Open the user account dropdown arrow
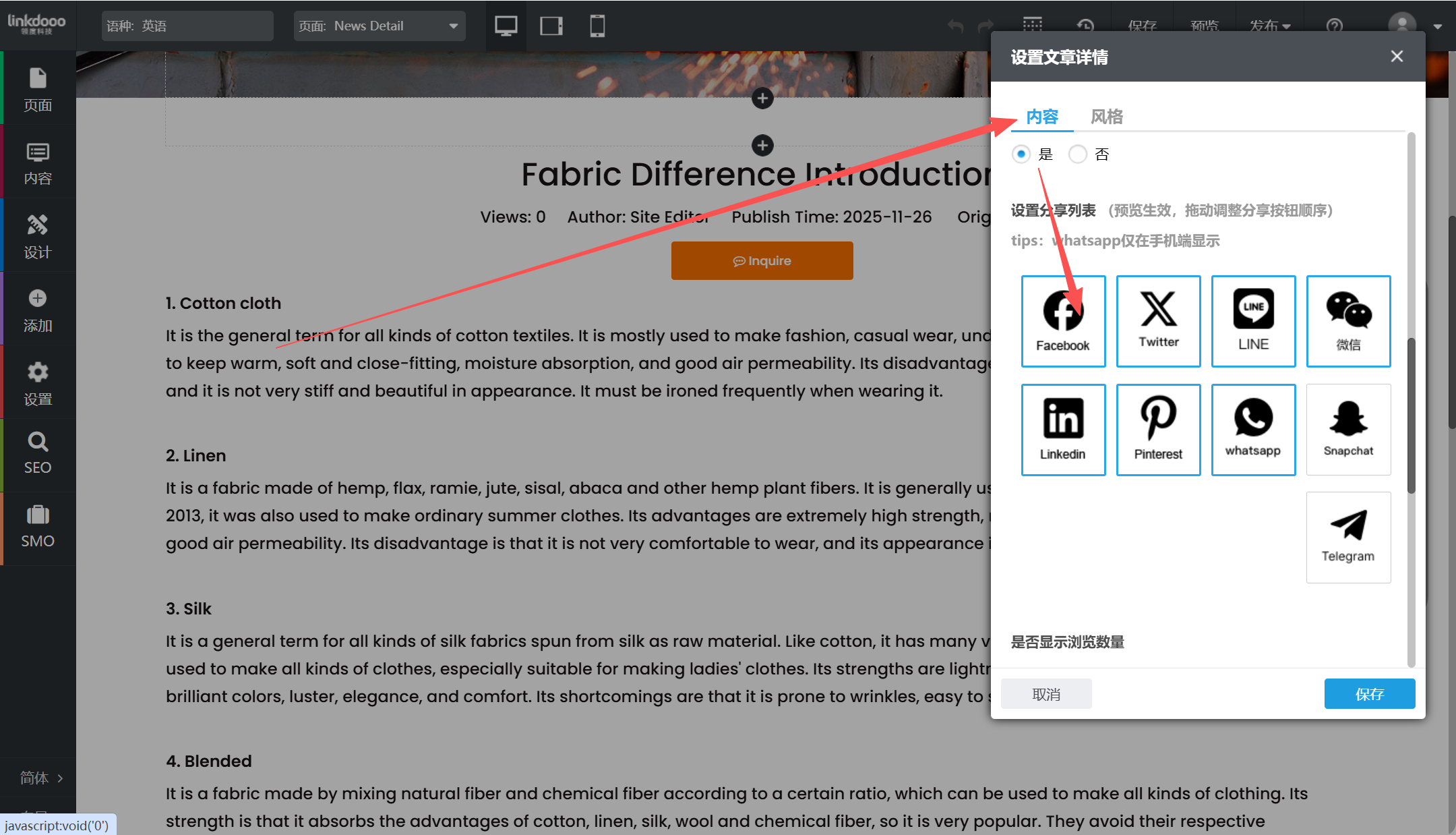1456x835 pixels. coord(1437,26)
